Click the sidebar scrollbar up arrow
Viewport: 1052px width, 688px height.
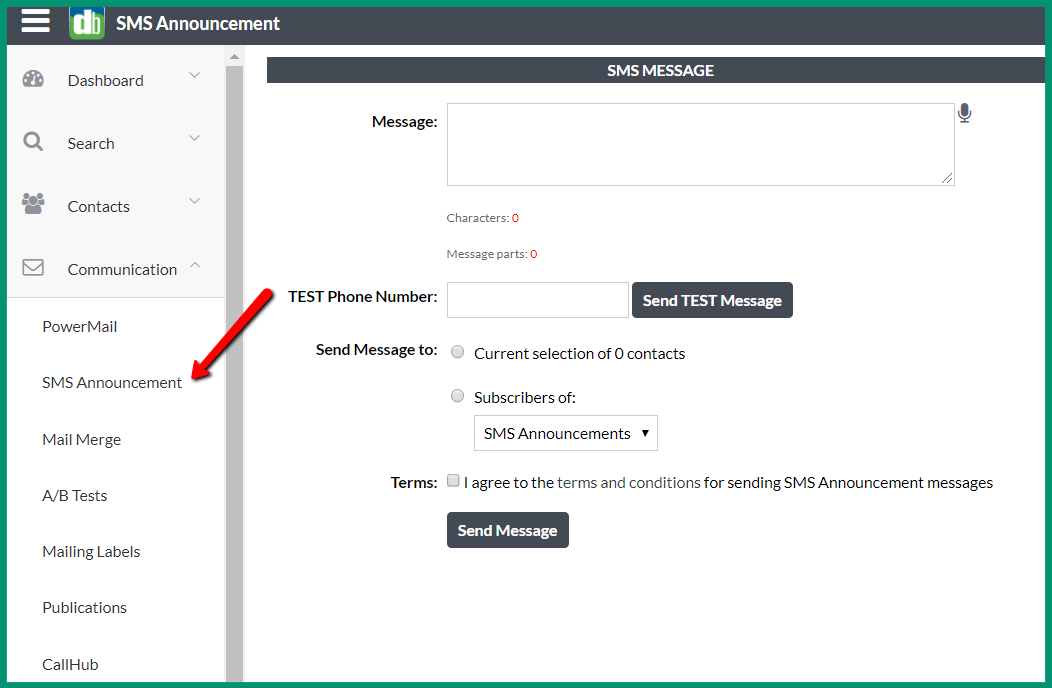[234, 57]
